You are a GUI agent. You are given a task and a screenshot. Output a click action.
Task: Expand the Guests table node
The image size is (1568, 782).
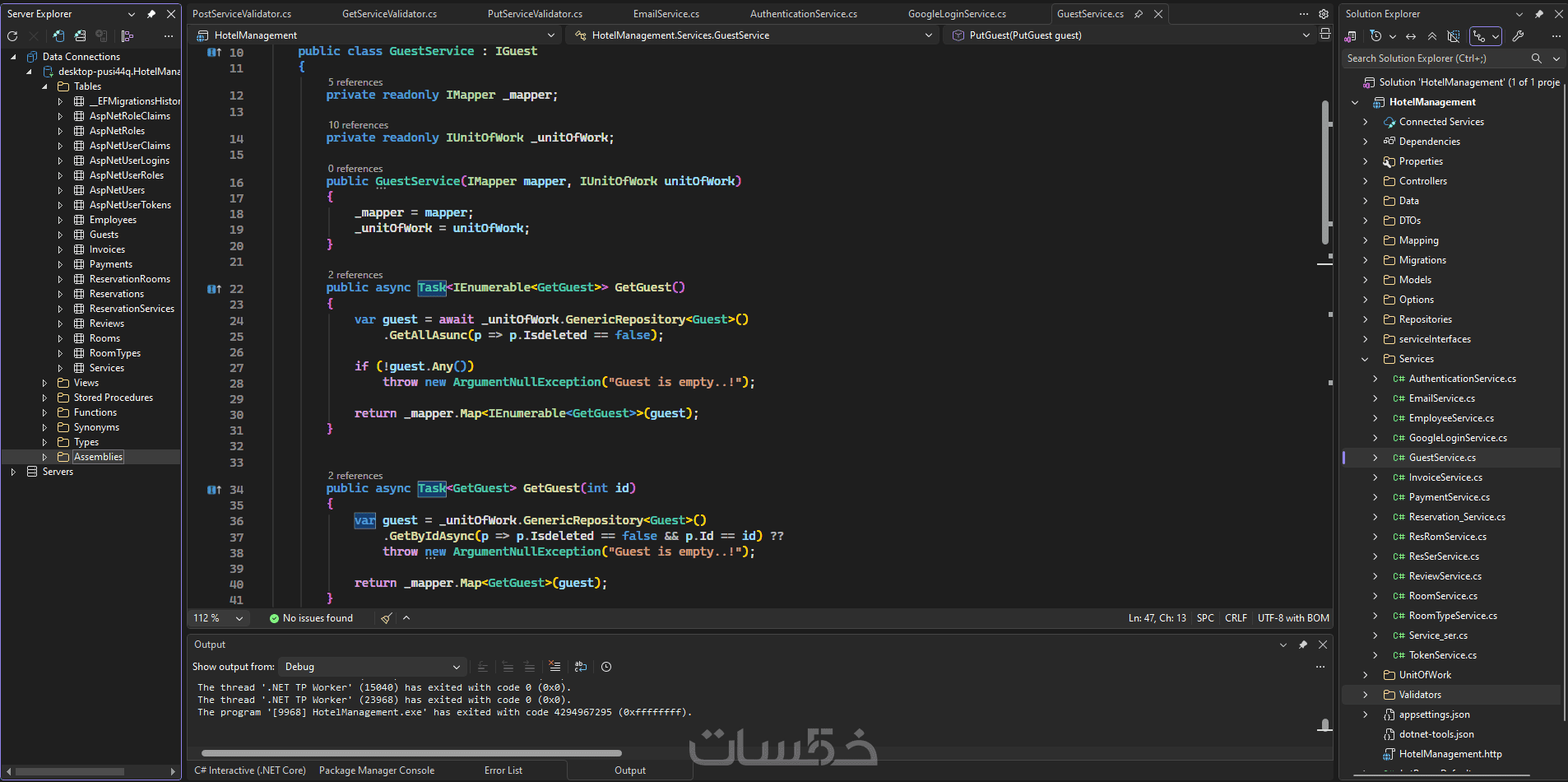pyautogui.click(x=60, y=235)
